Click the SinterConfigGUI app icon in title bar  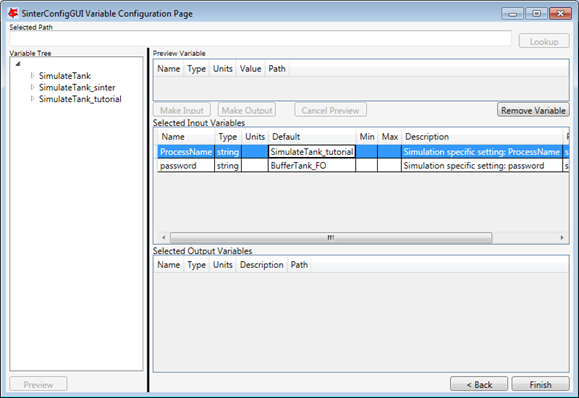click(x=13, y=13)
